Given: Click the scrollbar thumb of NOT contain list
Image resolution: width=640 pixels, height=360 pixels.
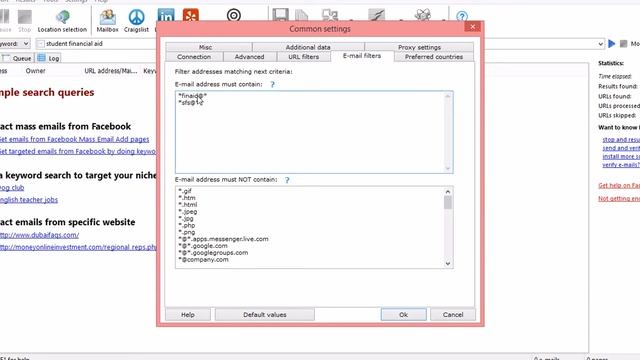Looking at the screenshot, I should tap(448, 202).
